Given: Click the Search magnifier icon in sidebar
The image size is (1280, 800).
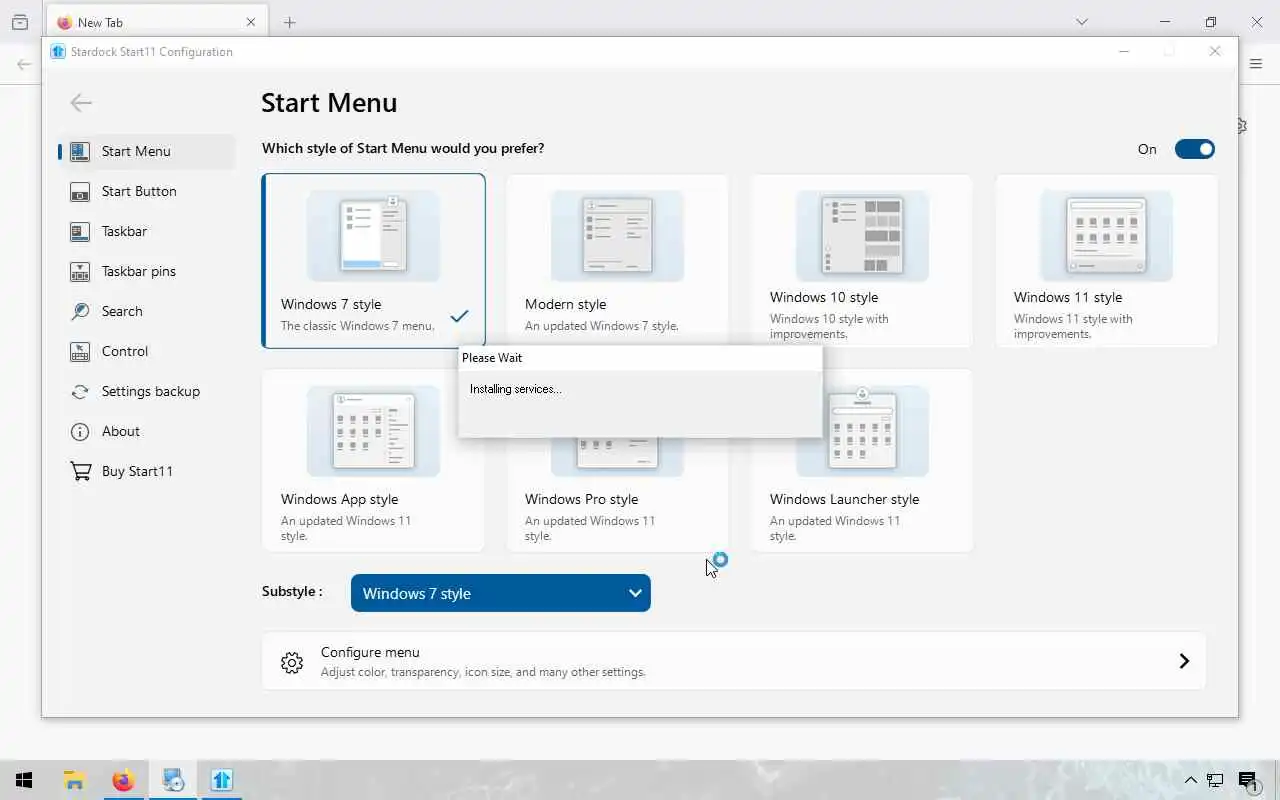Looking at the screenshot, I should click(x=80, y=311).
